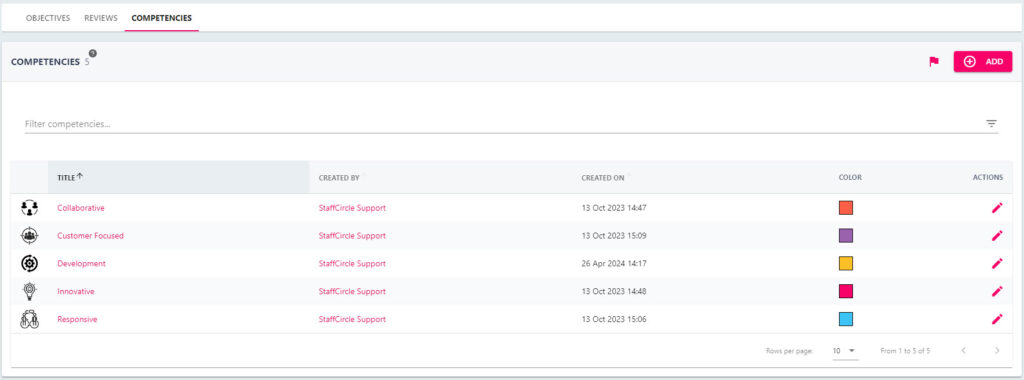
Task: Sort by the Created By column header
Action: pos(339,178)
